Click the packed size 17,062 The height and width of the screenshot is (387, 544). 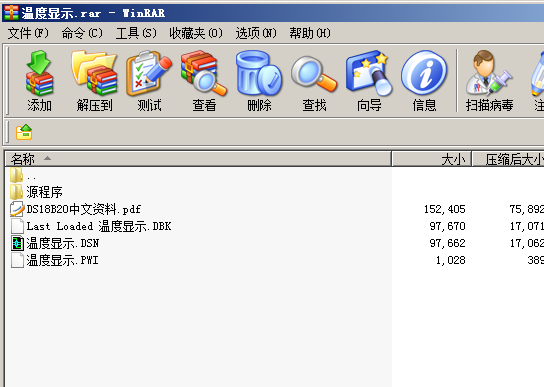526,243
